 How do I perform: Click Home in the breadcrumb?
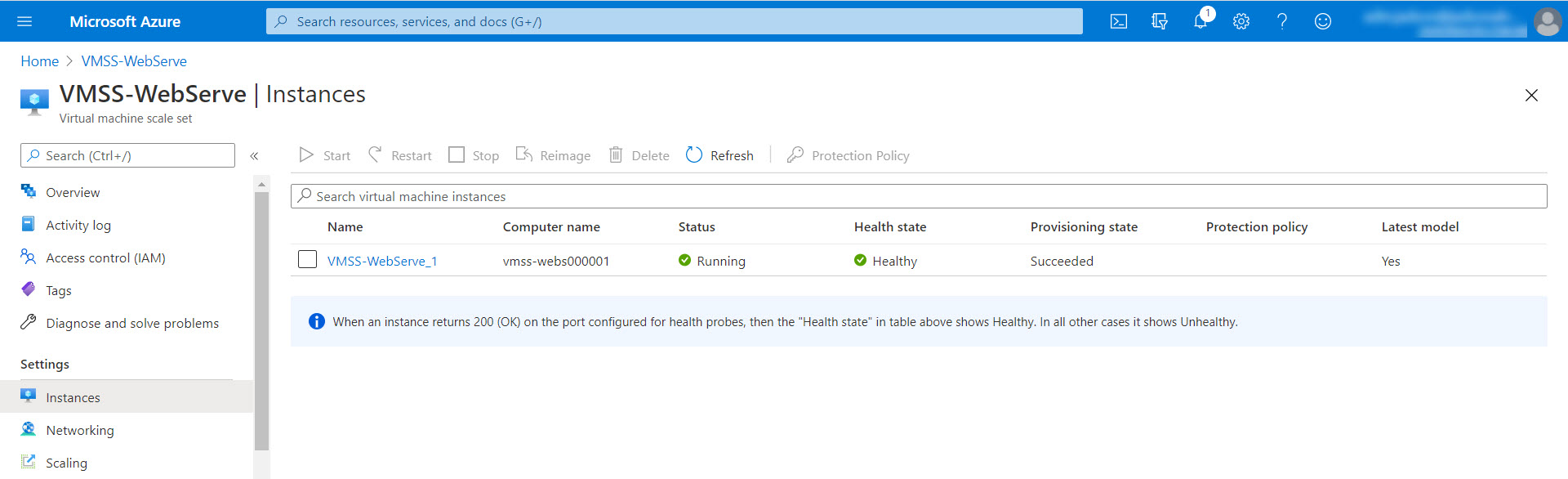(x=39, y=61)
